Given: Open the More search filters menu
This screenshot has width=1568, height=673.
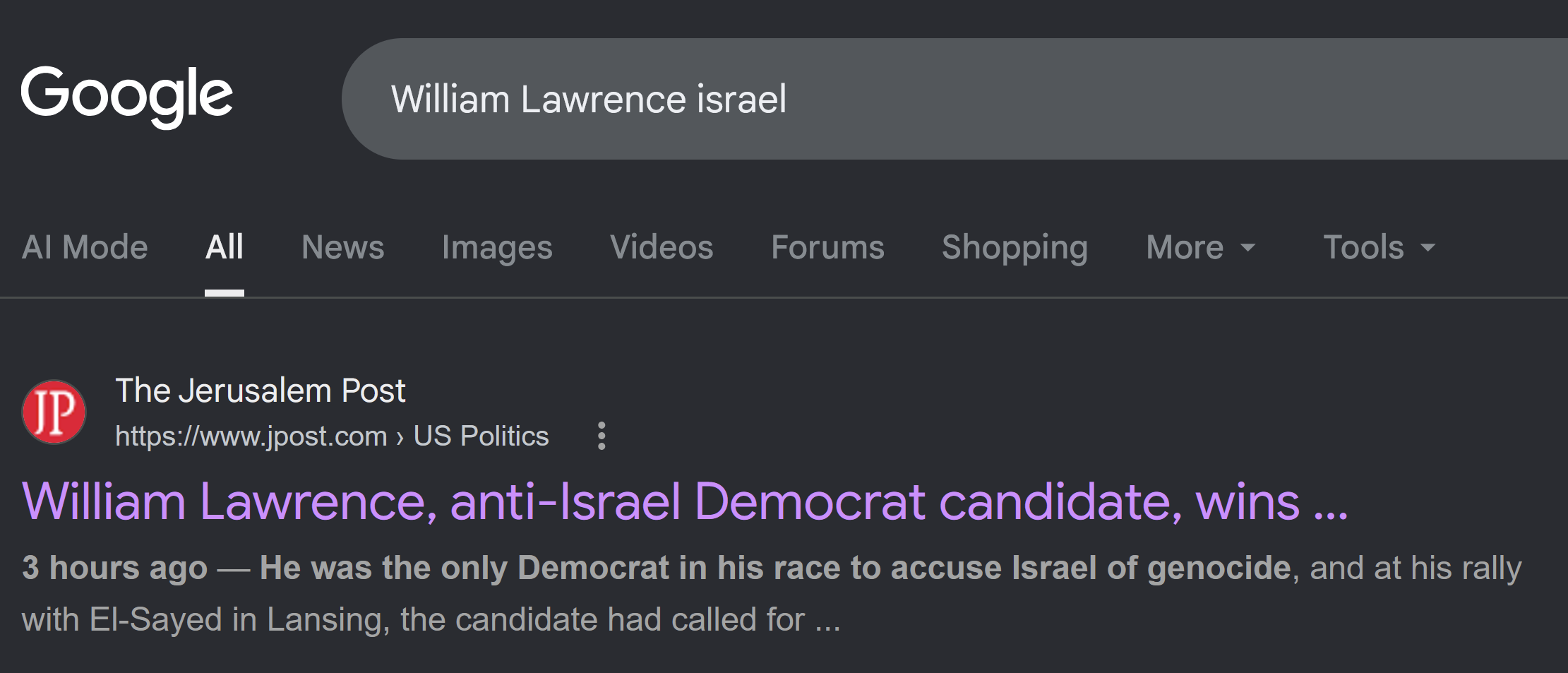Looking at the screenshot, I should point(1201,248).
